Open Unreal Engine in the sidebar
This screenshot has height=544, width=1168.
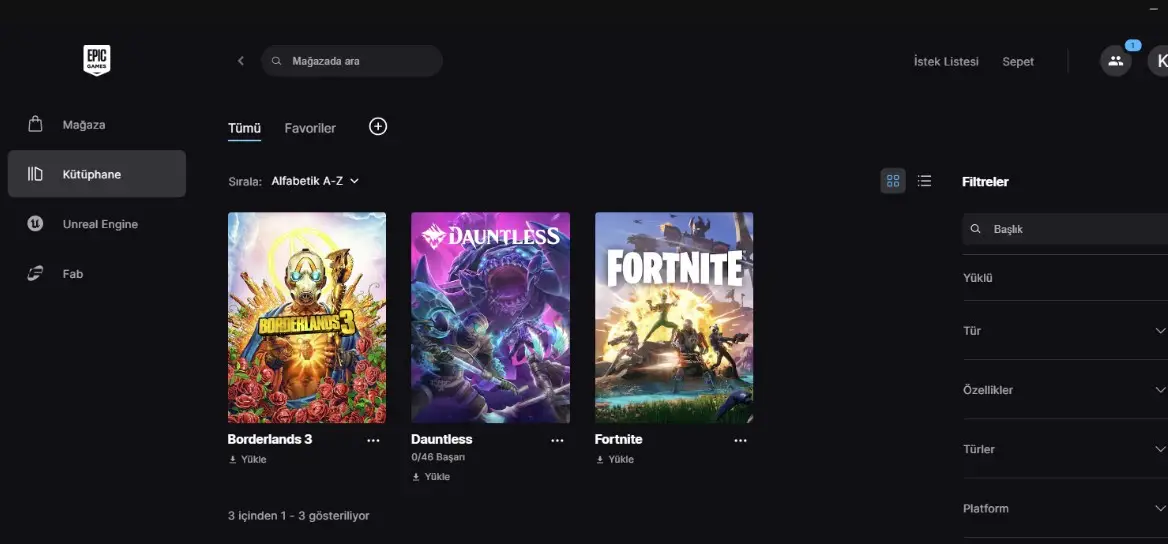pyautogui.click(x=99, y=224)
